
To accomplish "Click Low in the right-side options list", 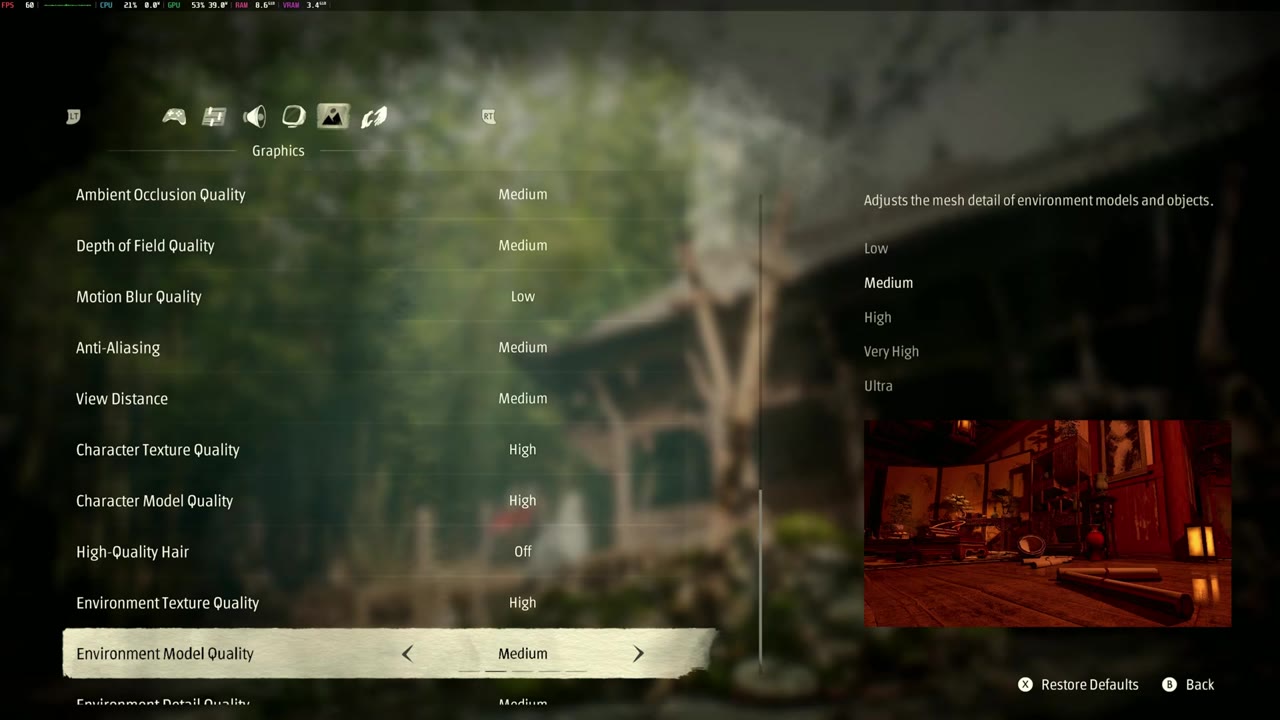I will point(876,249).
